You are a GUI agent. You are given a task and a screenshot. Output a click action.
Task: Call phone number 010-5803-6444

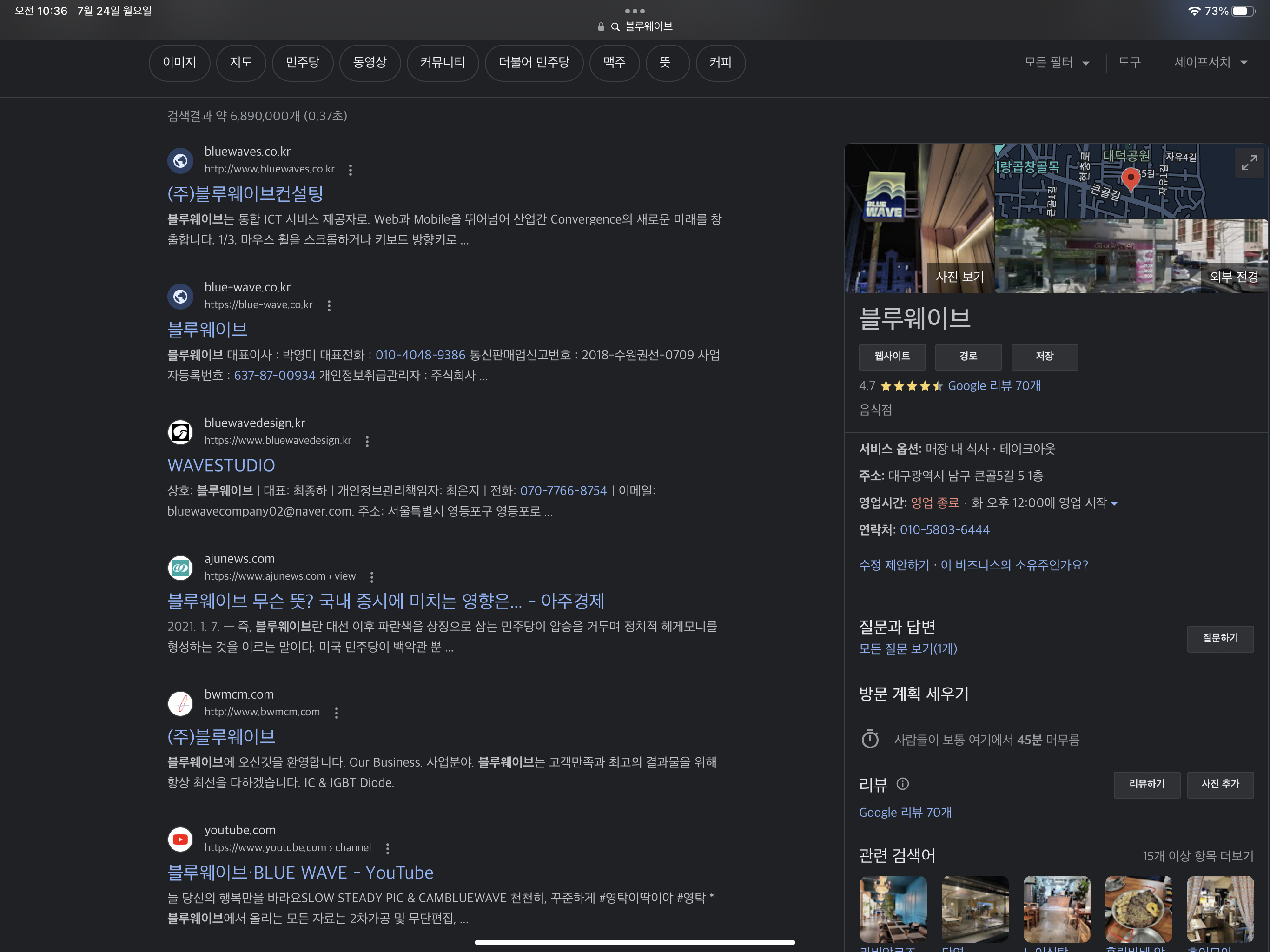(945, 530)
